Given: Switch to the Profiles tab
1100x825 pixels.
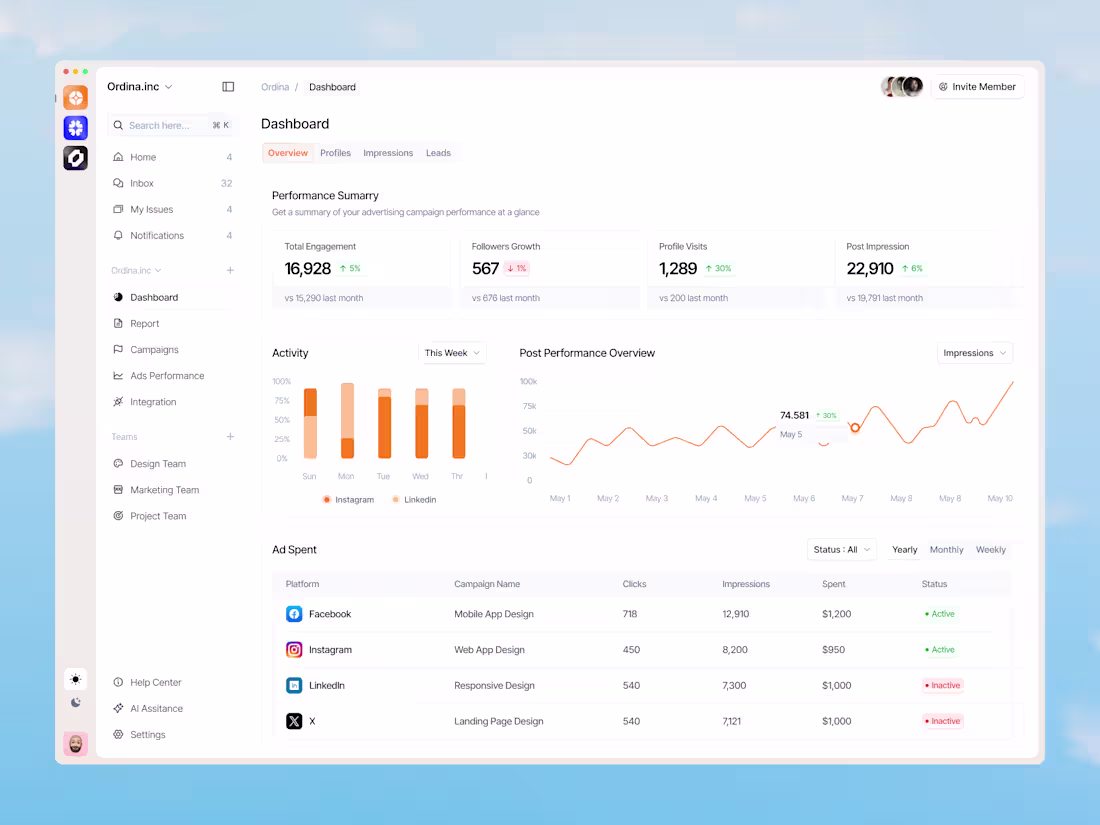Looking at the screenshot, I should tap(335, 152).
